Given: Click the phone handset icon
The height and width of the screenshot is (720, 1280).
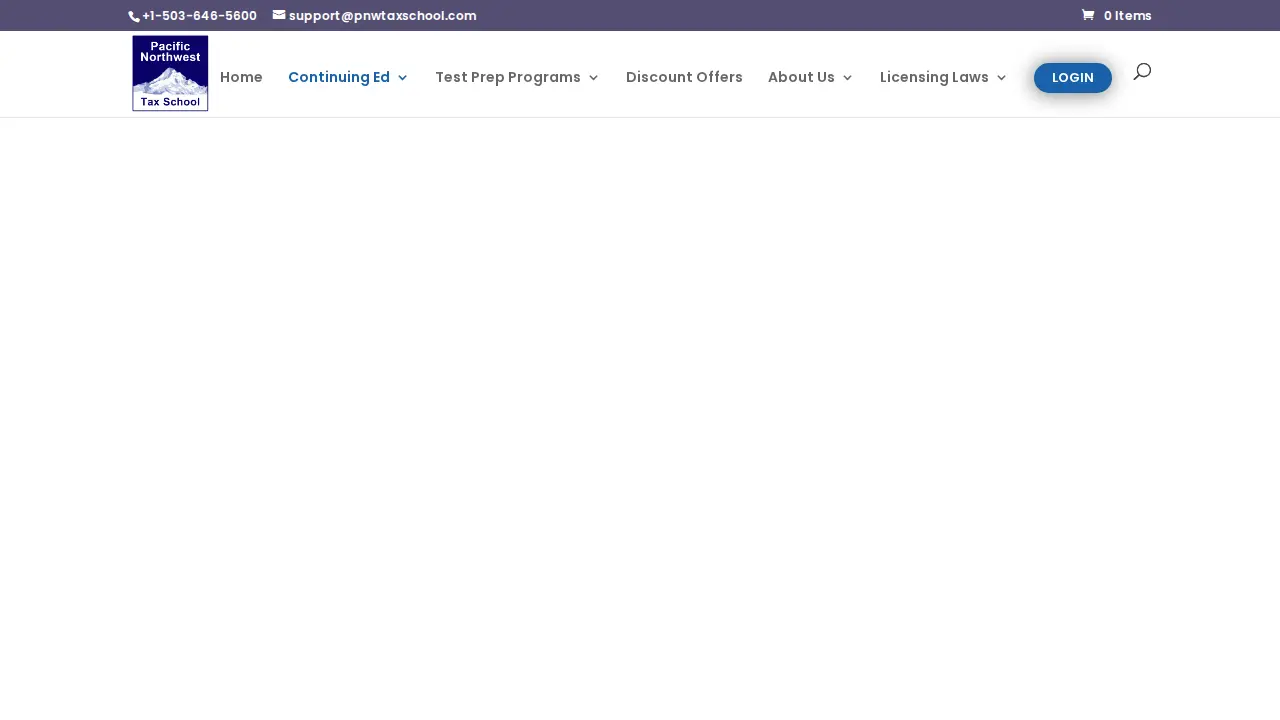Looking at the screenshot, I should (x=134, y=16).
